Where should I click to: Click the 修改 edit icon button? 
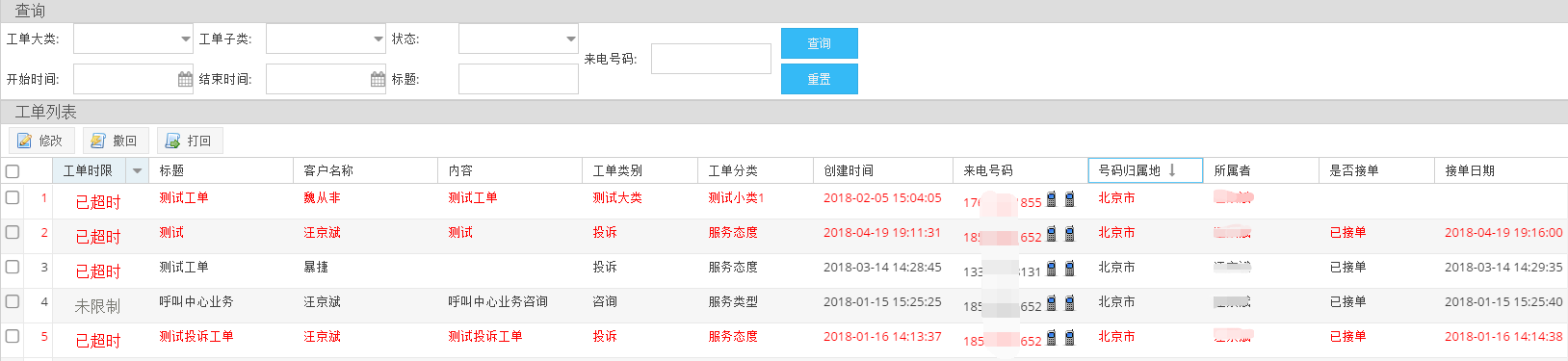coord(41,141)
